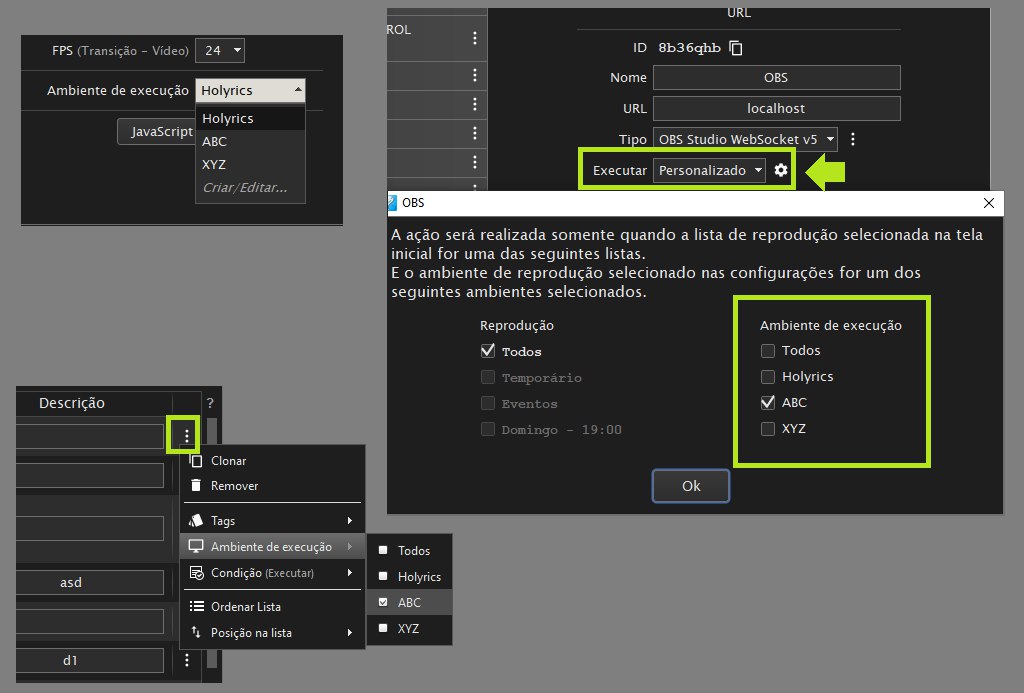Click the question mark help icon
The width and height of the screenshot is (1024, 693).
[210, 403]
